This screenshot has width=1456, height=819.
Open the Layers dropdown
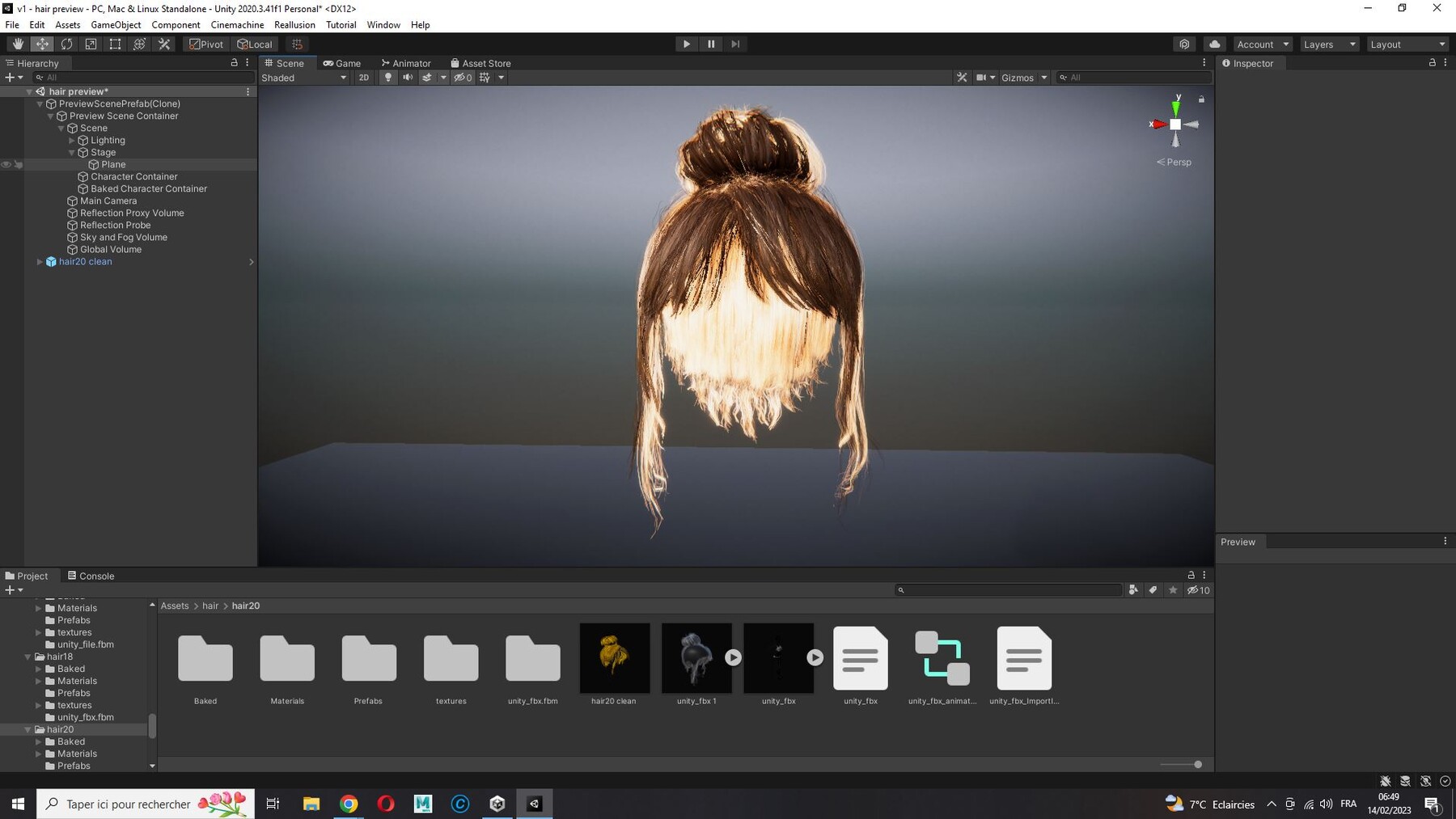1329,44
